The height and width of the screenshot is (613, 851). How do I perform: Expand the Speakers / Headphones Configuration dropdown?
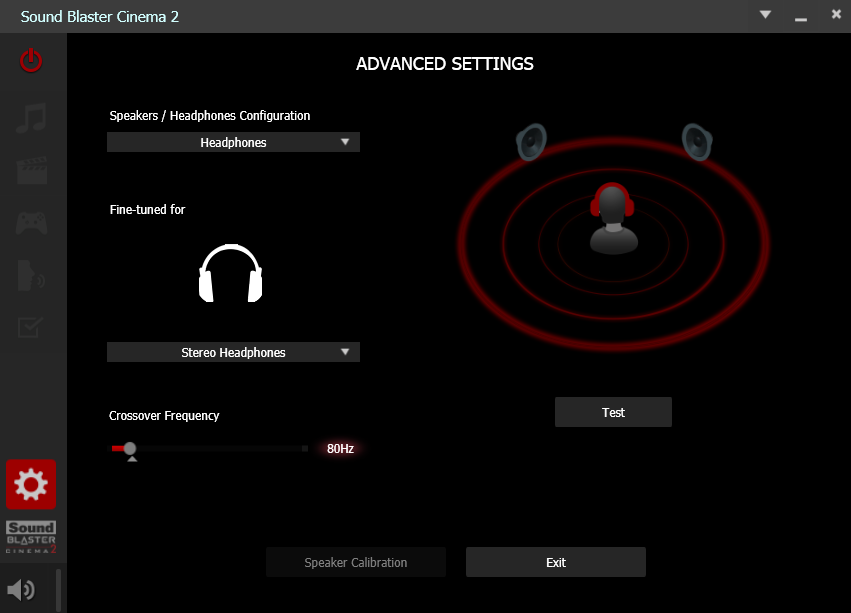(233, 142)
